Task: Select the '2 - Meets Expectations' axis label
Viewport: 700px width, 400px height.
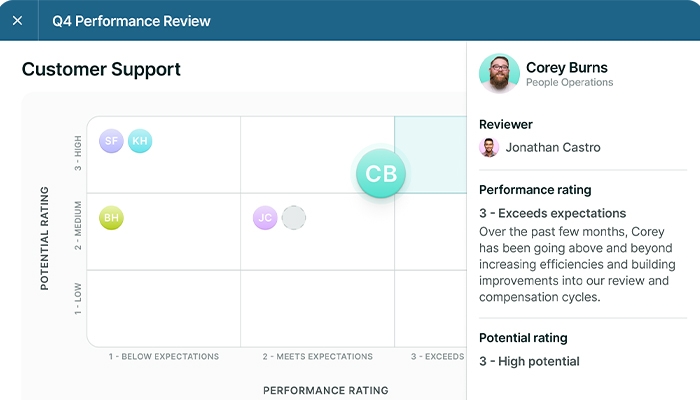Action: click(317, 356)
